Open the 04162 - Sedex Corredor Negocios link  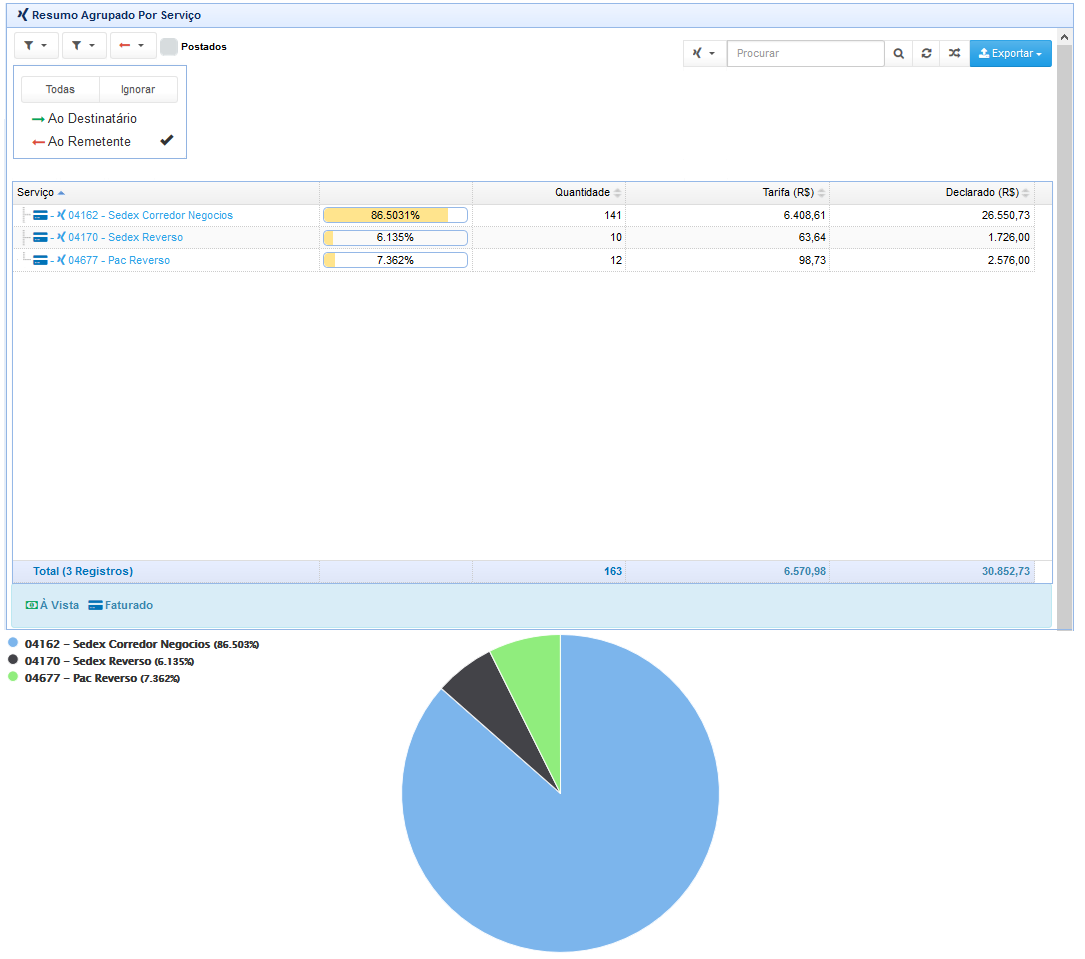pyautogui.click(x=150, y=215)
